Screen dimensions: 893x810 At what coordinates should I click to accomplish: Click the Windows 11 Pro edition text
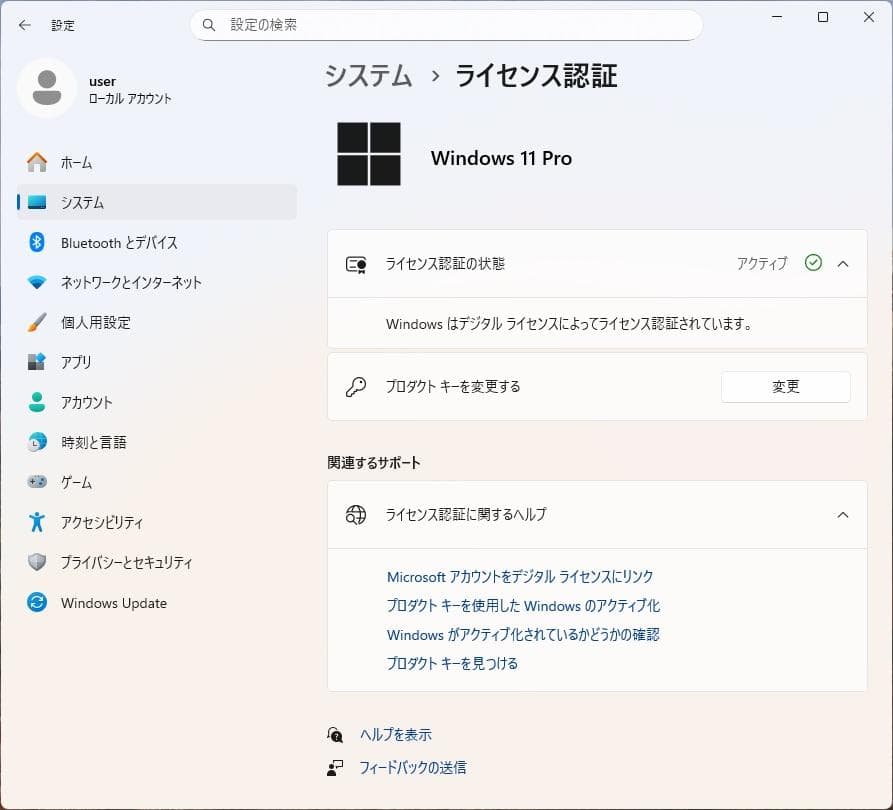[x=501, y=158]
